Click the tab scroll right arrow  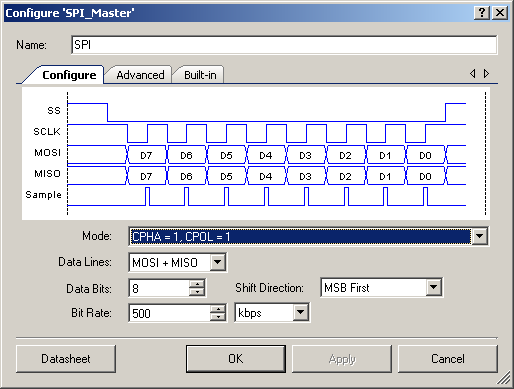(486, 73)
